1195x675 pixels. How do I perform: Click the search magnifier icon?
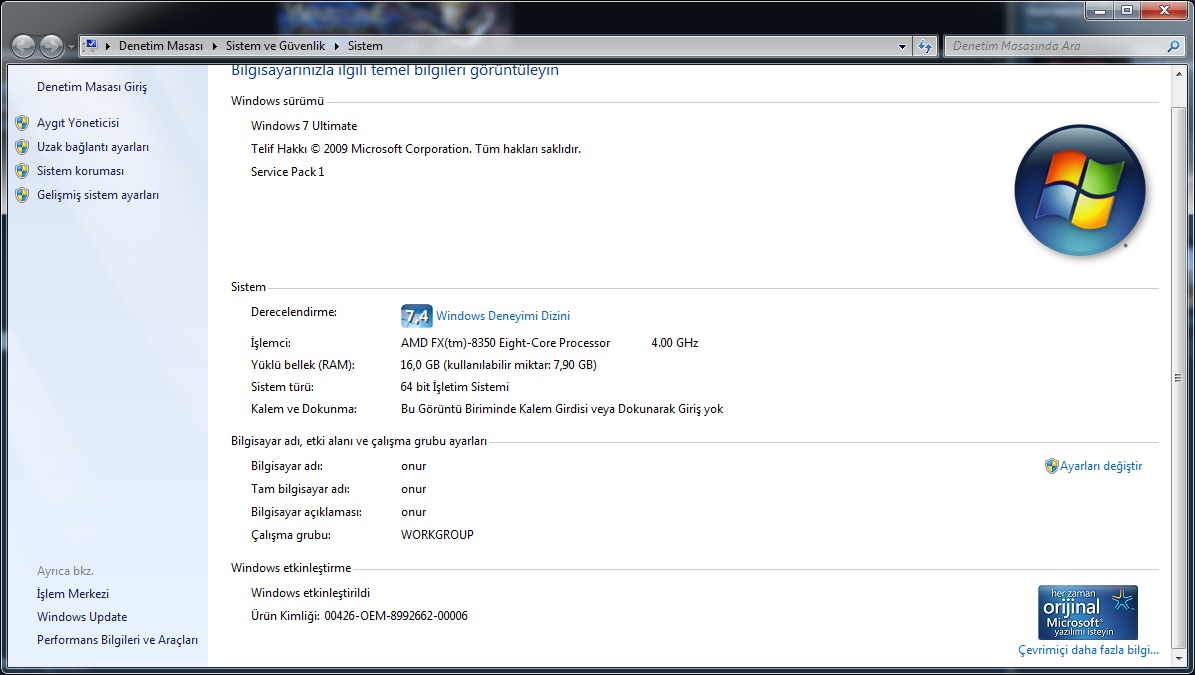pos(1173,46)
